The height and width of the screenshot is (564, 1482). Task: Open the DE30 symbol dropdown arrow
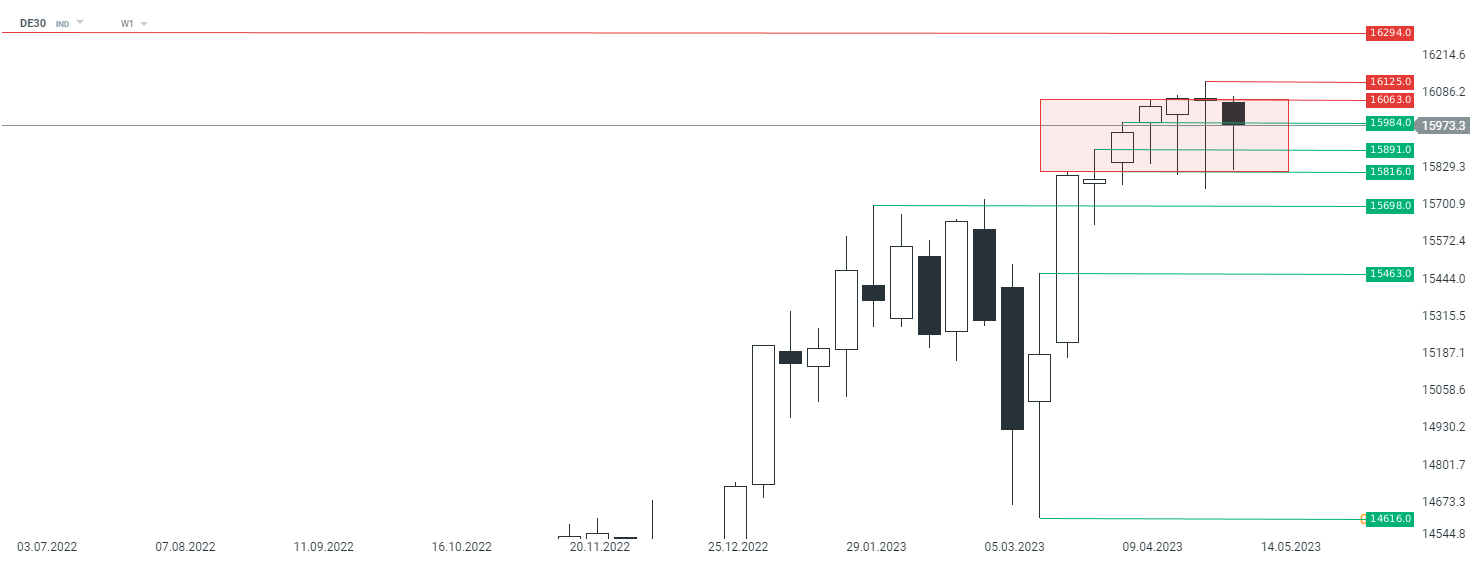tap(80, 23)
